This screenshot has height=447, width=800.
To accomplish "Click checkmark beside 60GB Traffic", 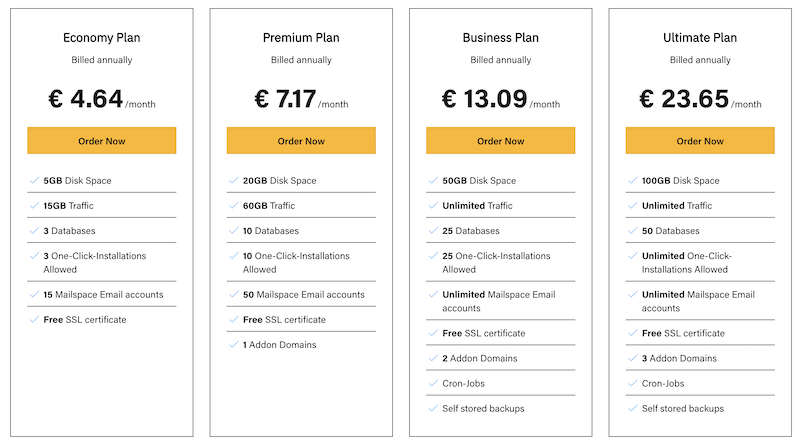I will (x=234, y=205).
